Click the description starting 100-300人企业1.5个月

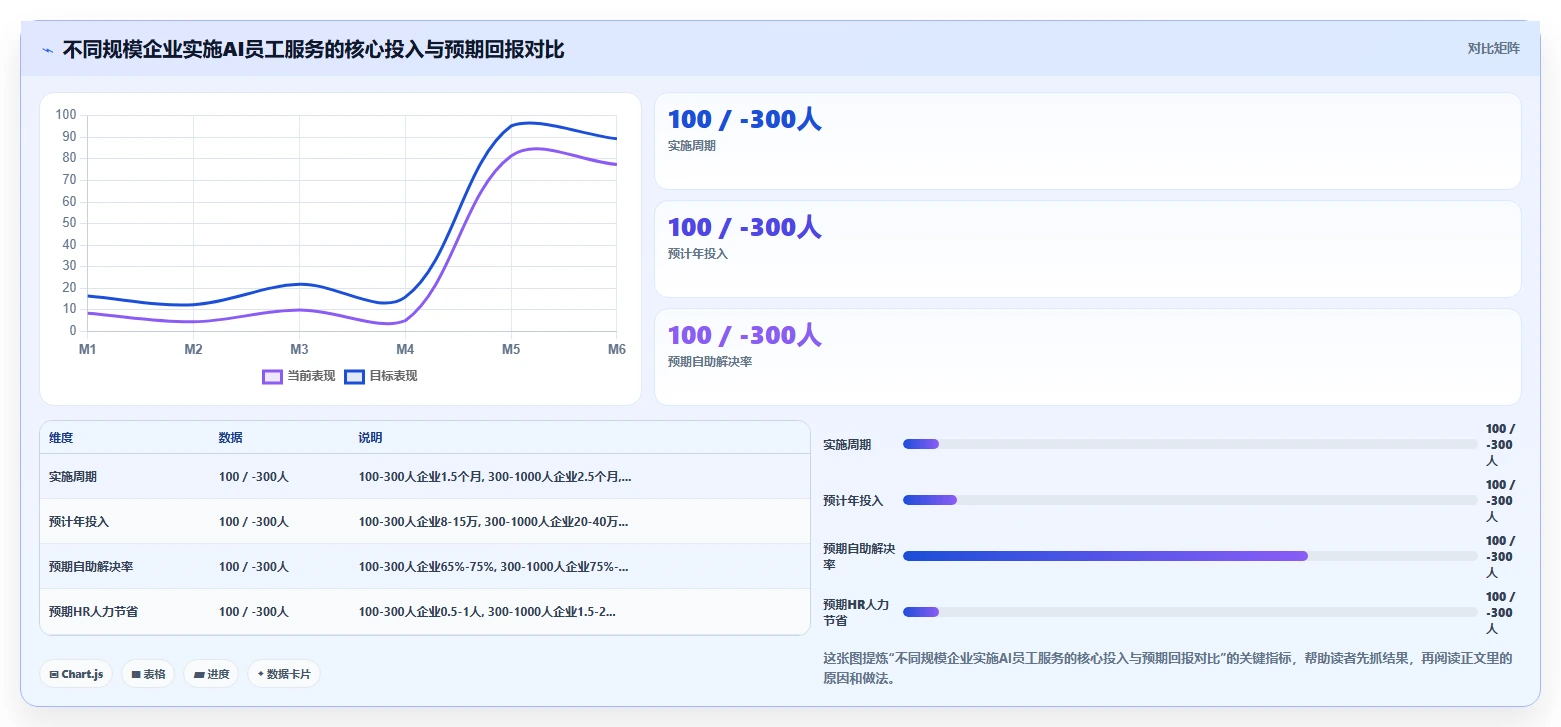495,477
